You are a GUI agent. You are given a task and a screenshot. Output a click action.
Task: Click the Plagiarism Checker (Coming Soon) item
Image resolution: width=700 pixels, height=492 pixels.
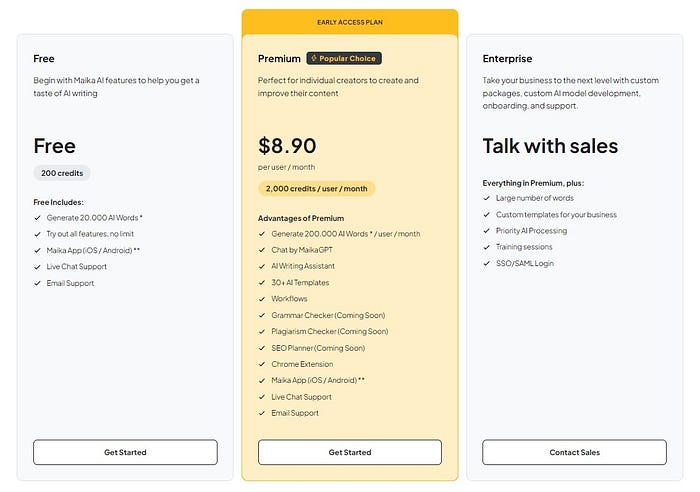coord(330,331)
